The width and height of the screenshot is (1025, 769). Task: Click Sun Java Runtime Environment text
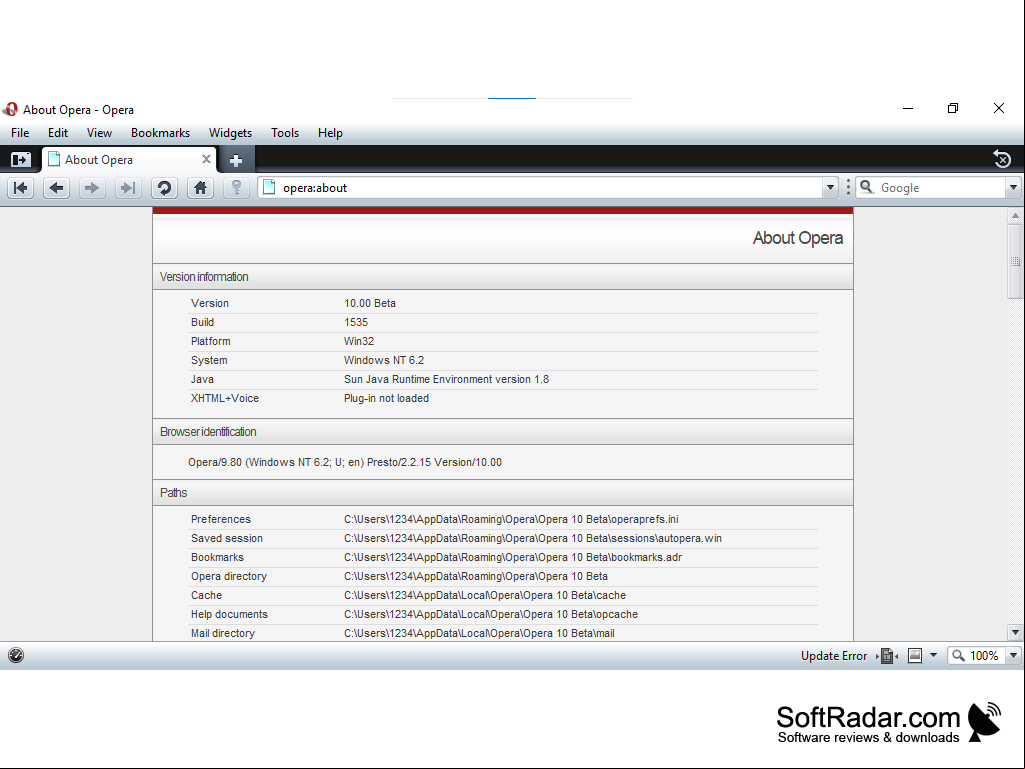pos(446,379)
